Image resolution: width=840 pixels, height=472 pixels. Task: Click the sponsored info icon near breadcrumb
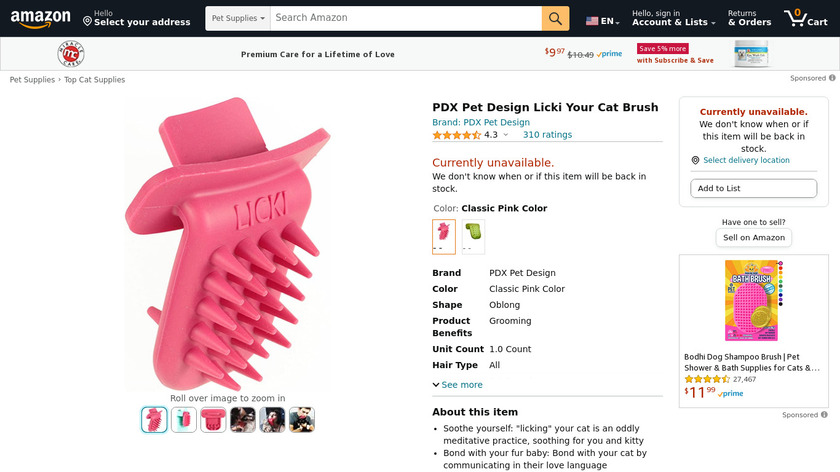[x=832, y=78]
